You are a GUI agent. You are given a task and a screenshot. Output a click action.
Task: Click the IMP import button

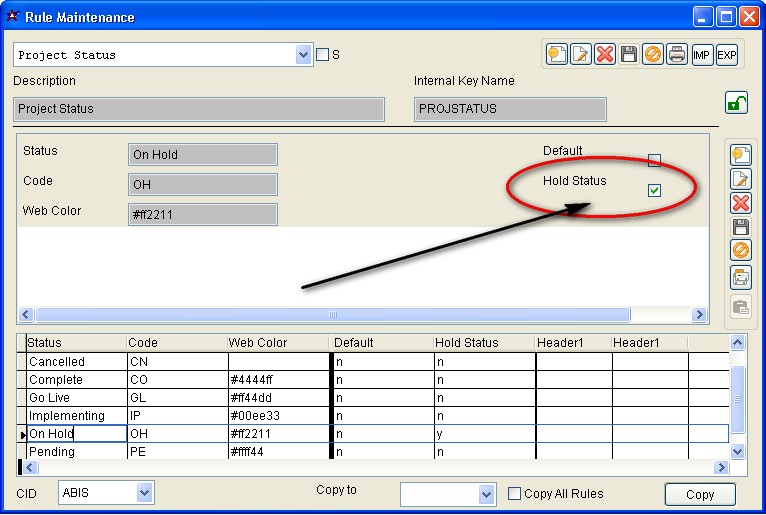[701, 55]
